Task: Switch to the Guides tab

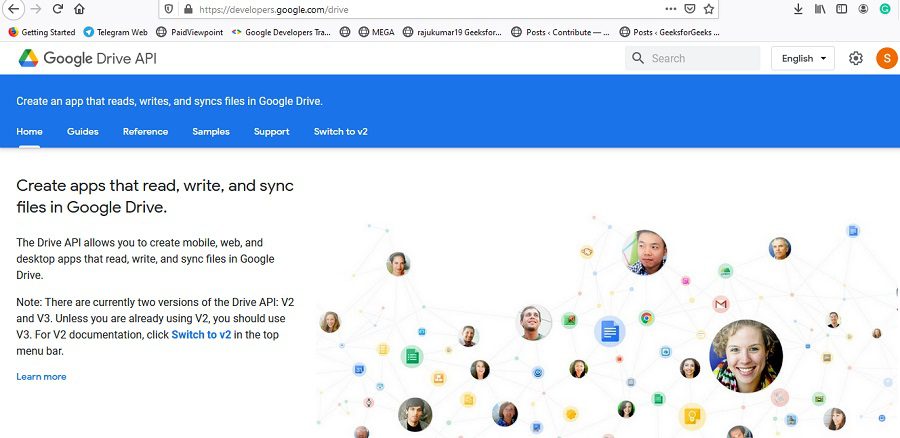Action: [83, 131]
